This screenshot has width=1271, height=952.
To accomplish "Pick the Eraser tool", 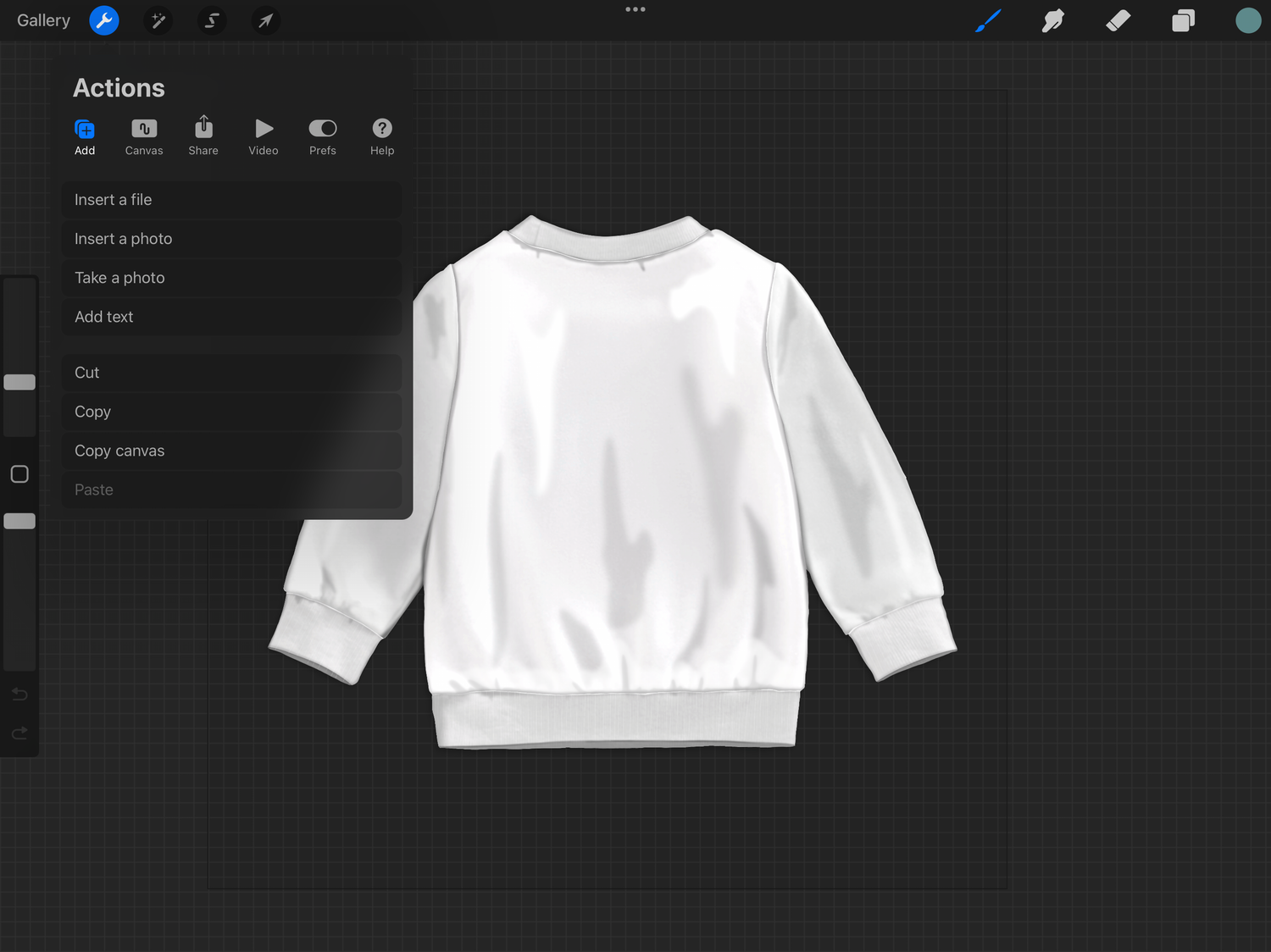I will point(1118,20).
